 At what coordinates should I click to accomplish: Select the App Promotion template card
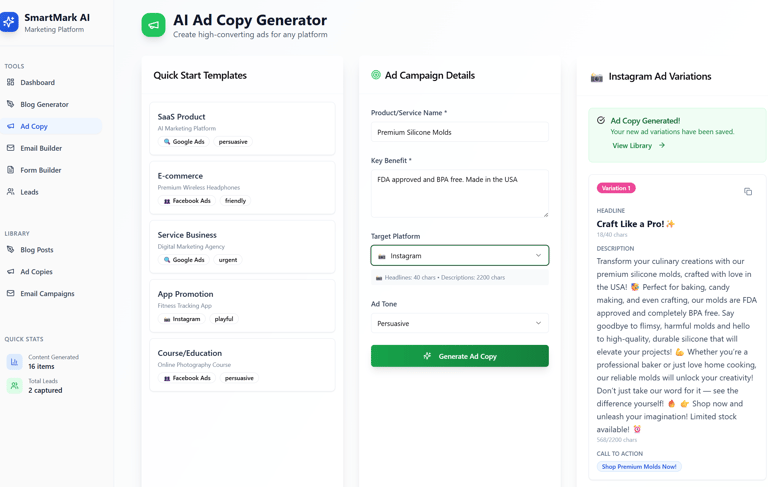(x=242, y=305)
